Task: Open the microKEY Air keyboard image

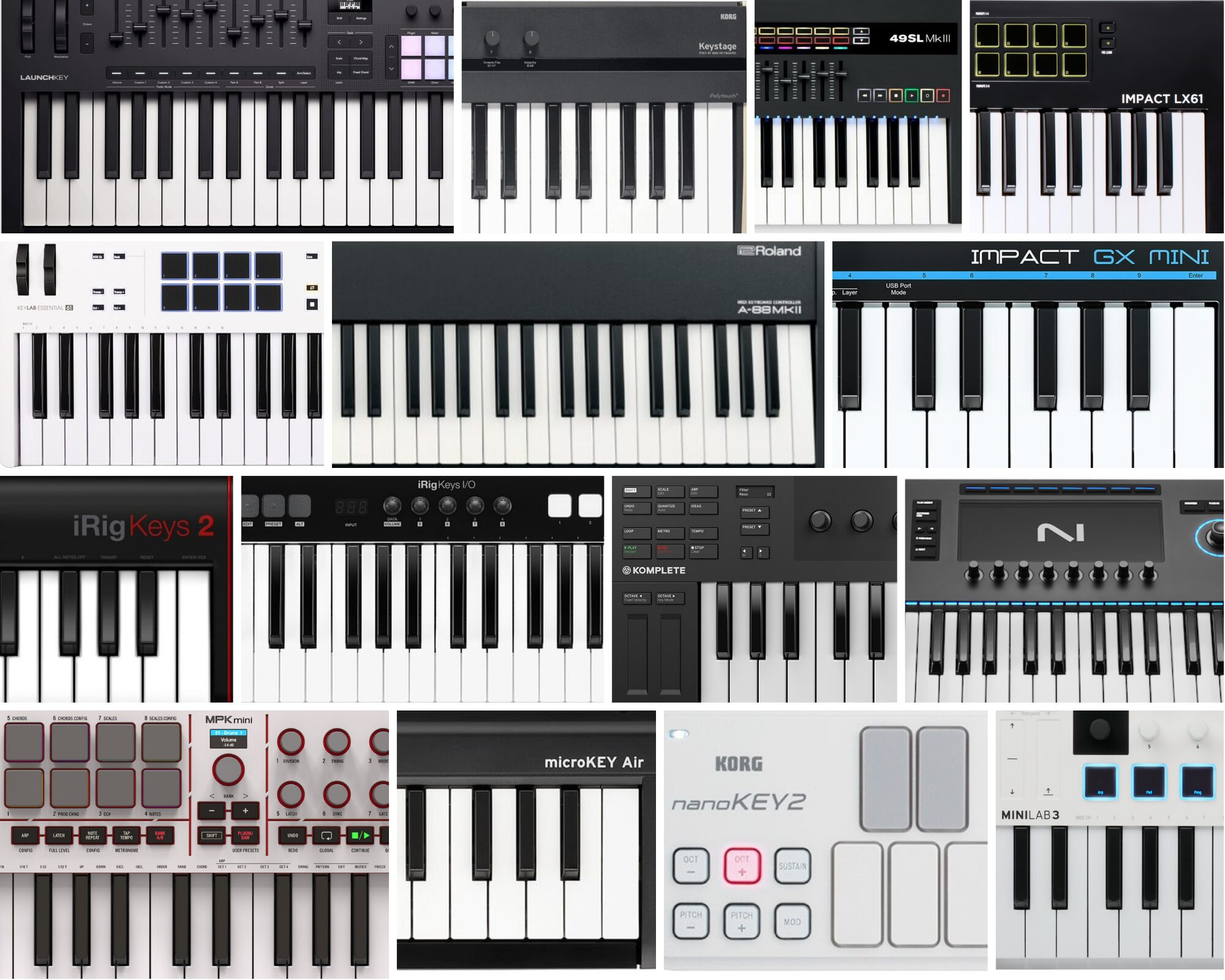Action: coord(526,840)
